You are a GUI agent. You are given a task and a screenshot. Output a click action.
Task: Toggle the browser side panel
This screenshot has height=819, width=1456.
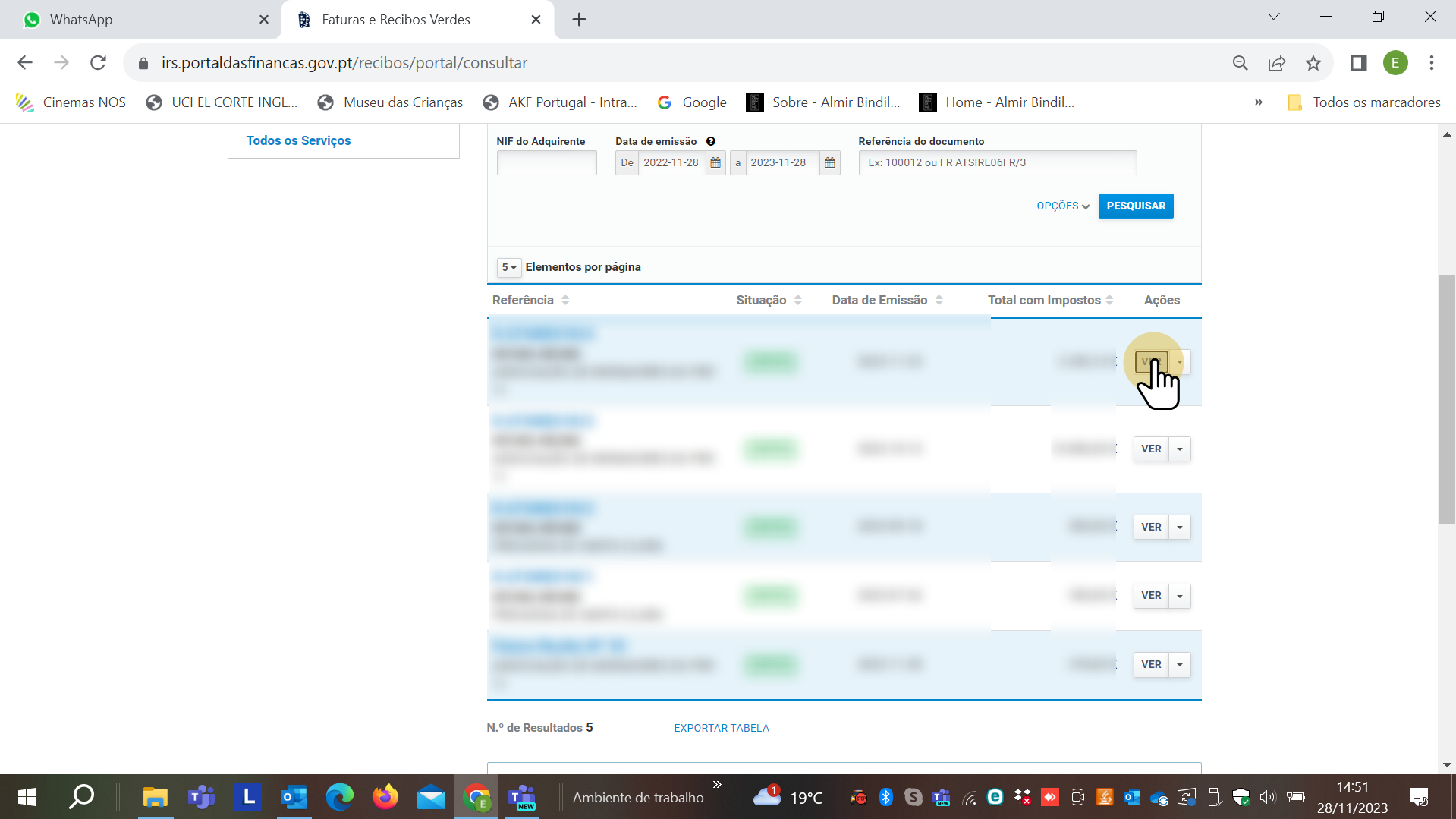1358,63
